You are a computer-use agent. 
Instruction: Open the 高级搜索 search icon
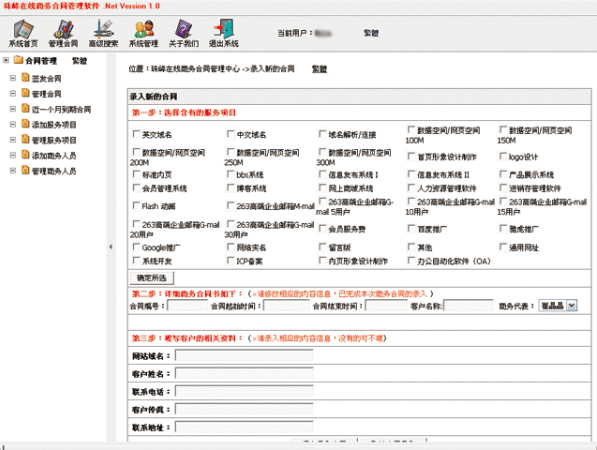click(x=103, y=29)
